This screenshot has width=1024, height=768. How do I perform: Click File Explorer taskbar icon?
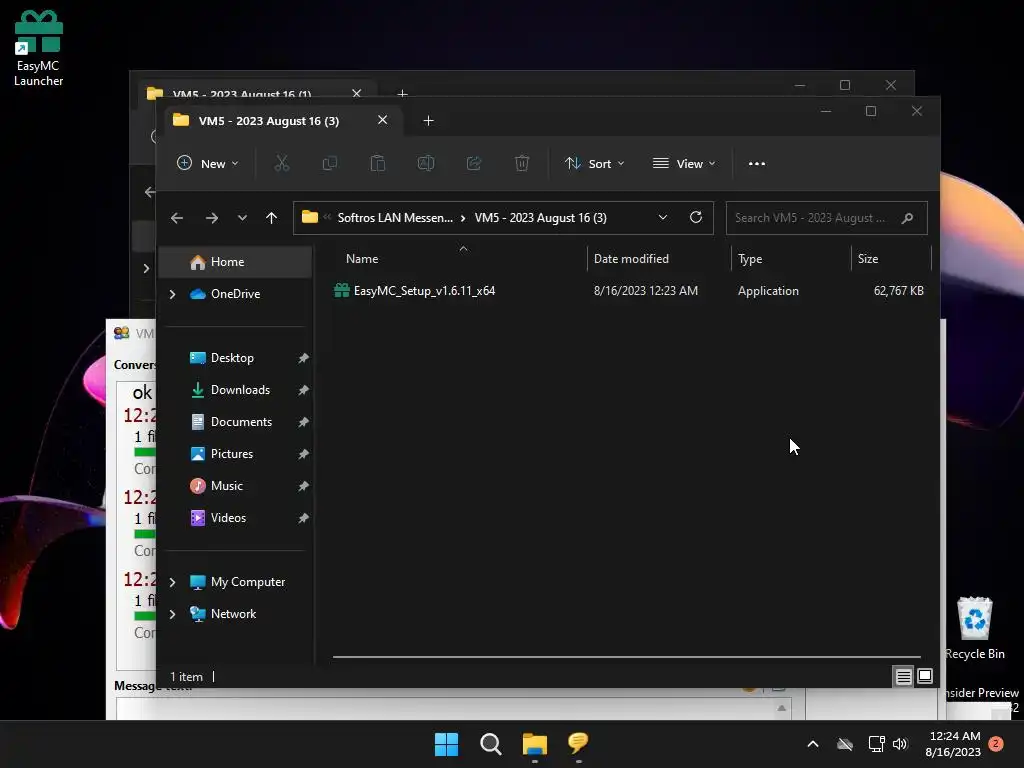(535, 744)
